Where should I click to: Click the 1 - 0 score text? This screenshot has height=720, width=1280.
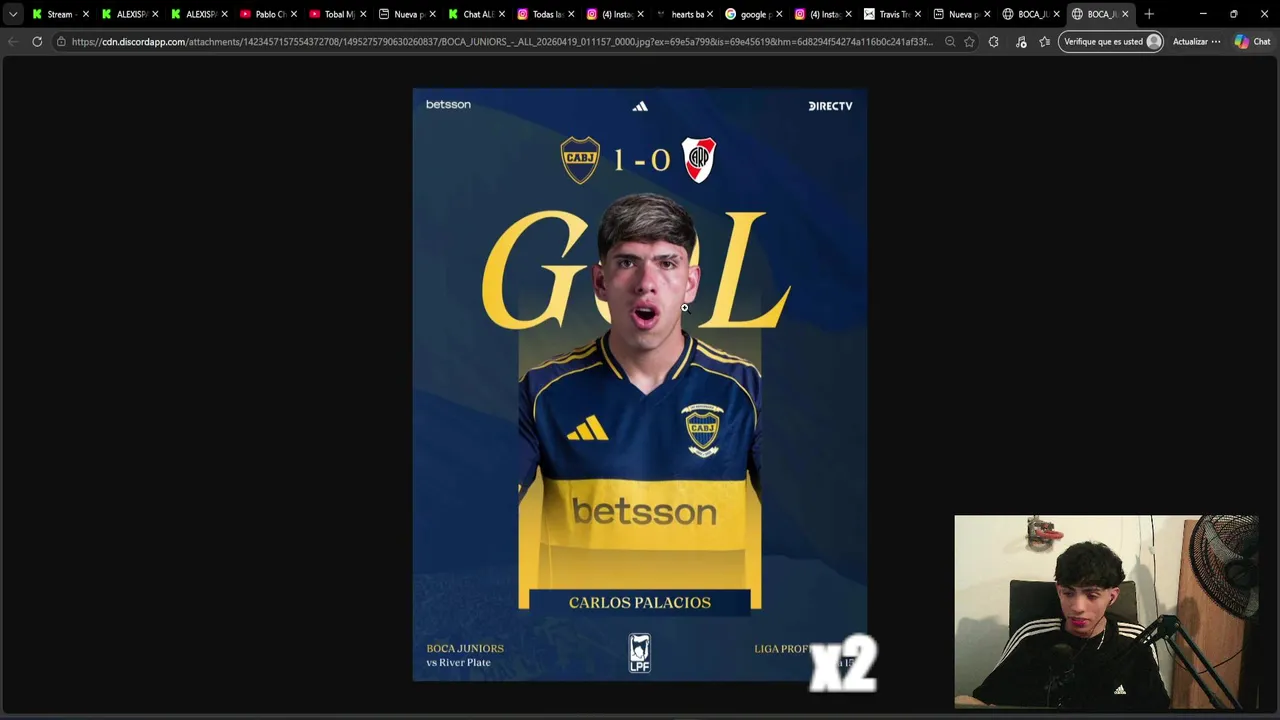pyautogui.click(x=641, y=160)
